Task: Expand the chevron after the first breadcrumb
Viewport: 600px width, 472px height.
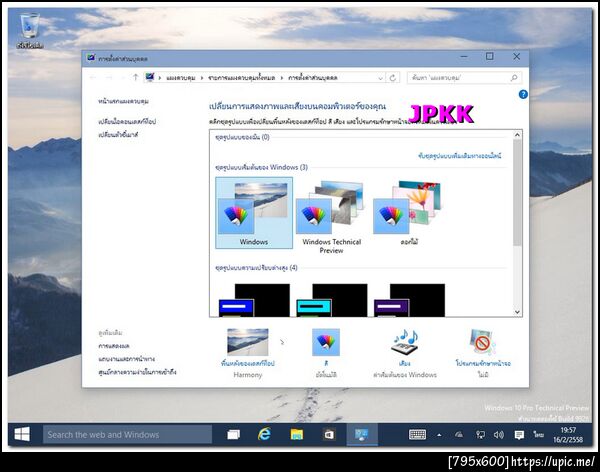Action: pyautogui.click(x=202, y=78)
